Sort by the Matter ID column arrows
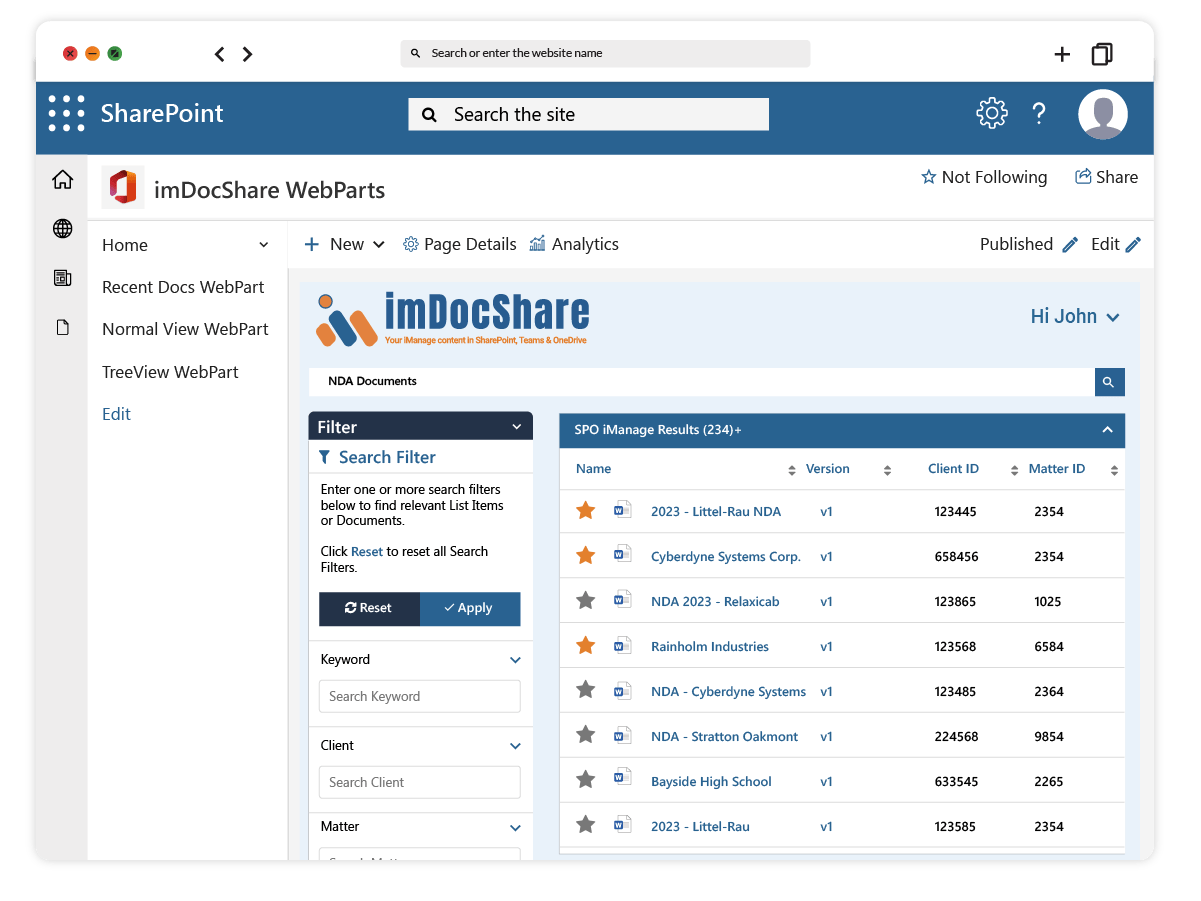 point(1114,470)
